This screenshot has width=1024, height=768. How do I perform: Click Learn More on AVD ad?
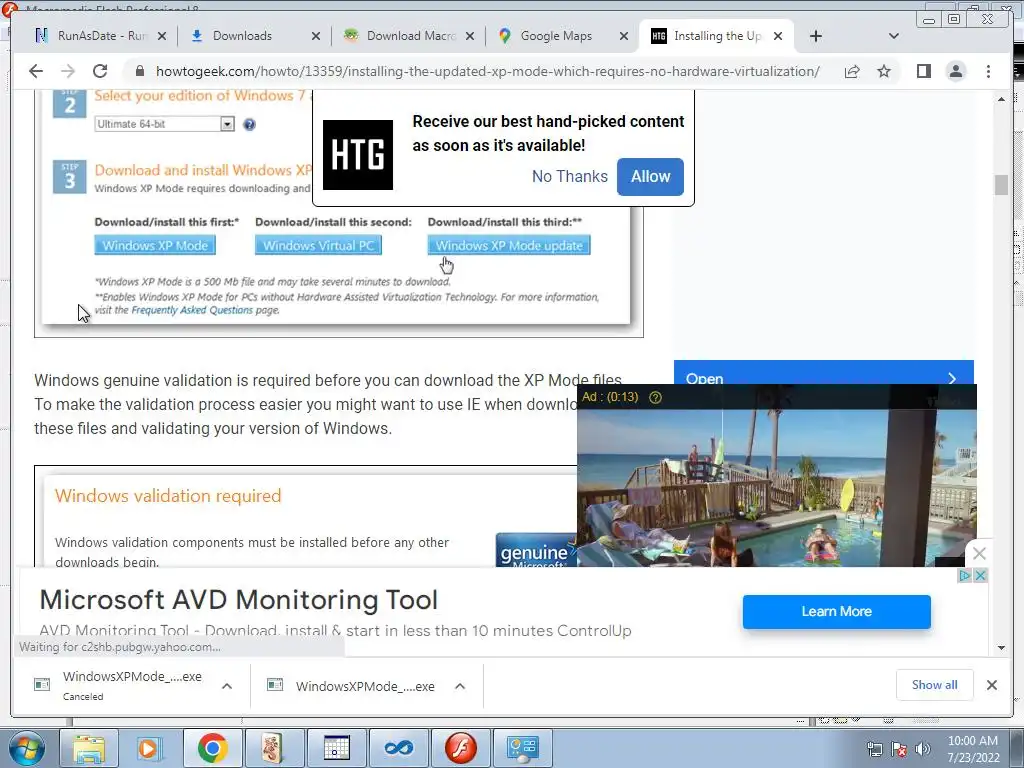point(837,611)
